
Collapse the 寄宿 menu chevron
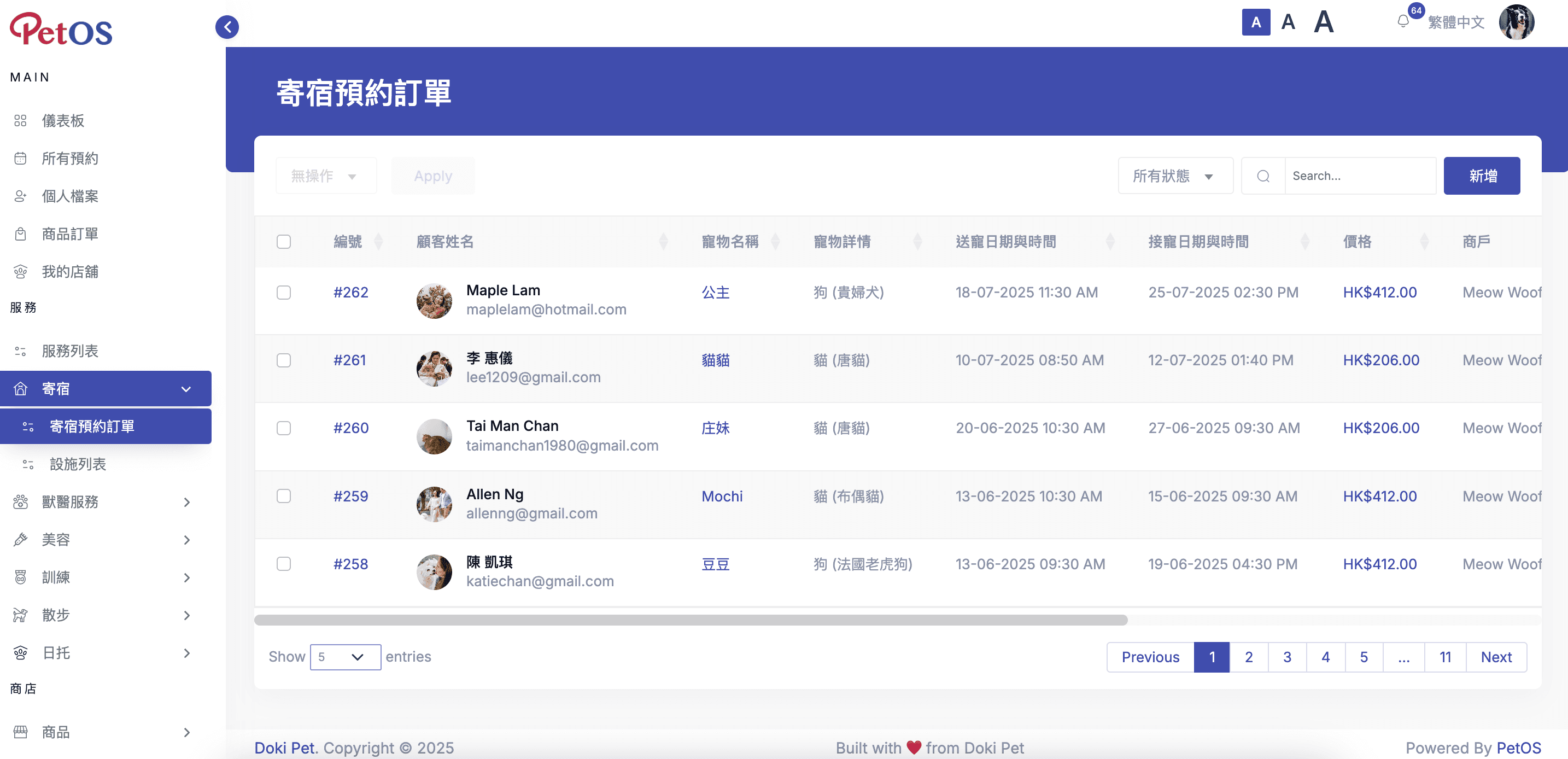pyautogui.click(x=186, y=388)
